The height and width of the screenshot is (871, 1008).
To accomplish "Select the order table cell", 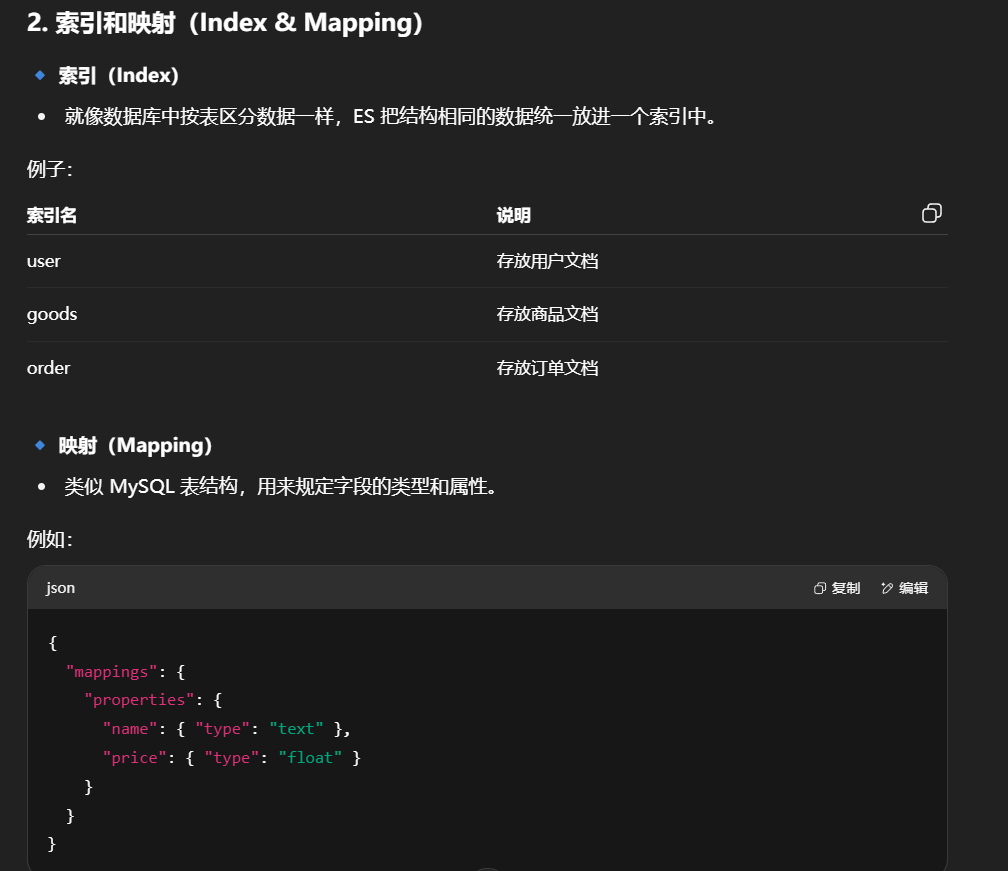I will [x=49, y=368].
